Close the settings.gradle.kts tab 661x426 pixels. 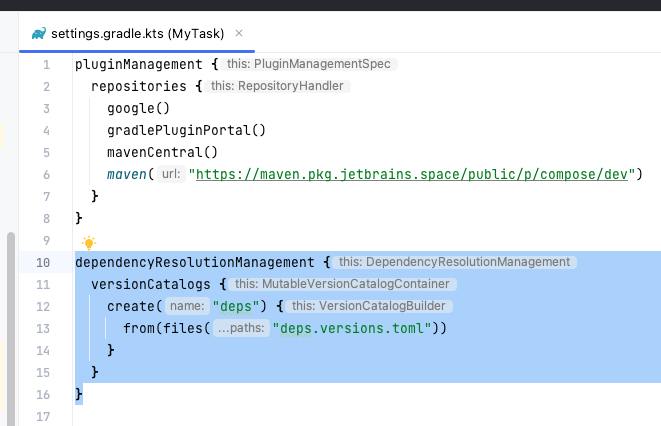click(239, 33)
